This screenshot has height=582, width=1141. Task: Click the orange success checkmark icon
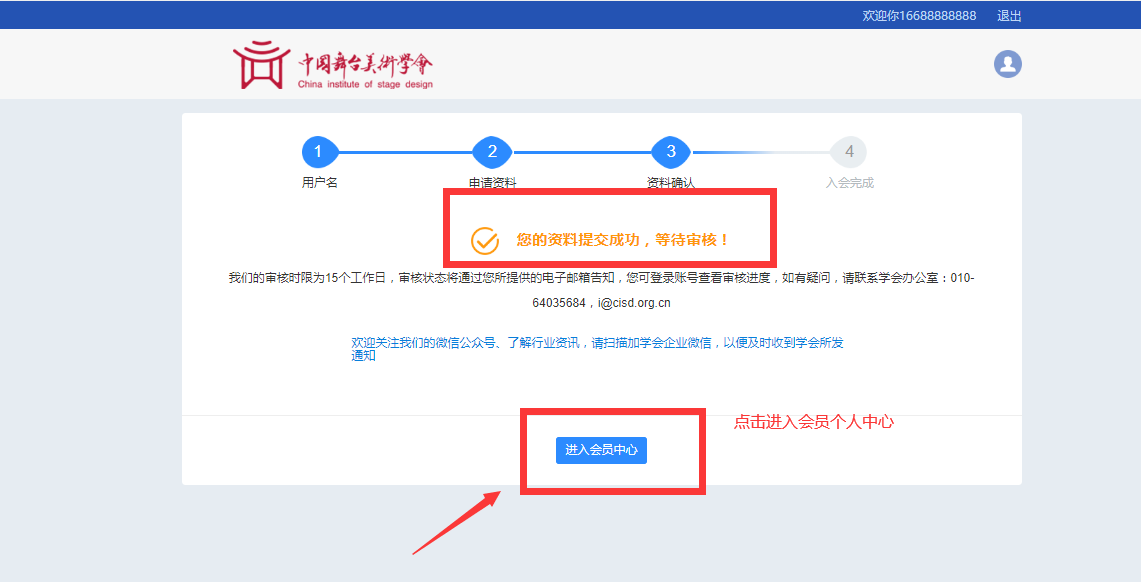[485, 240]
